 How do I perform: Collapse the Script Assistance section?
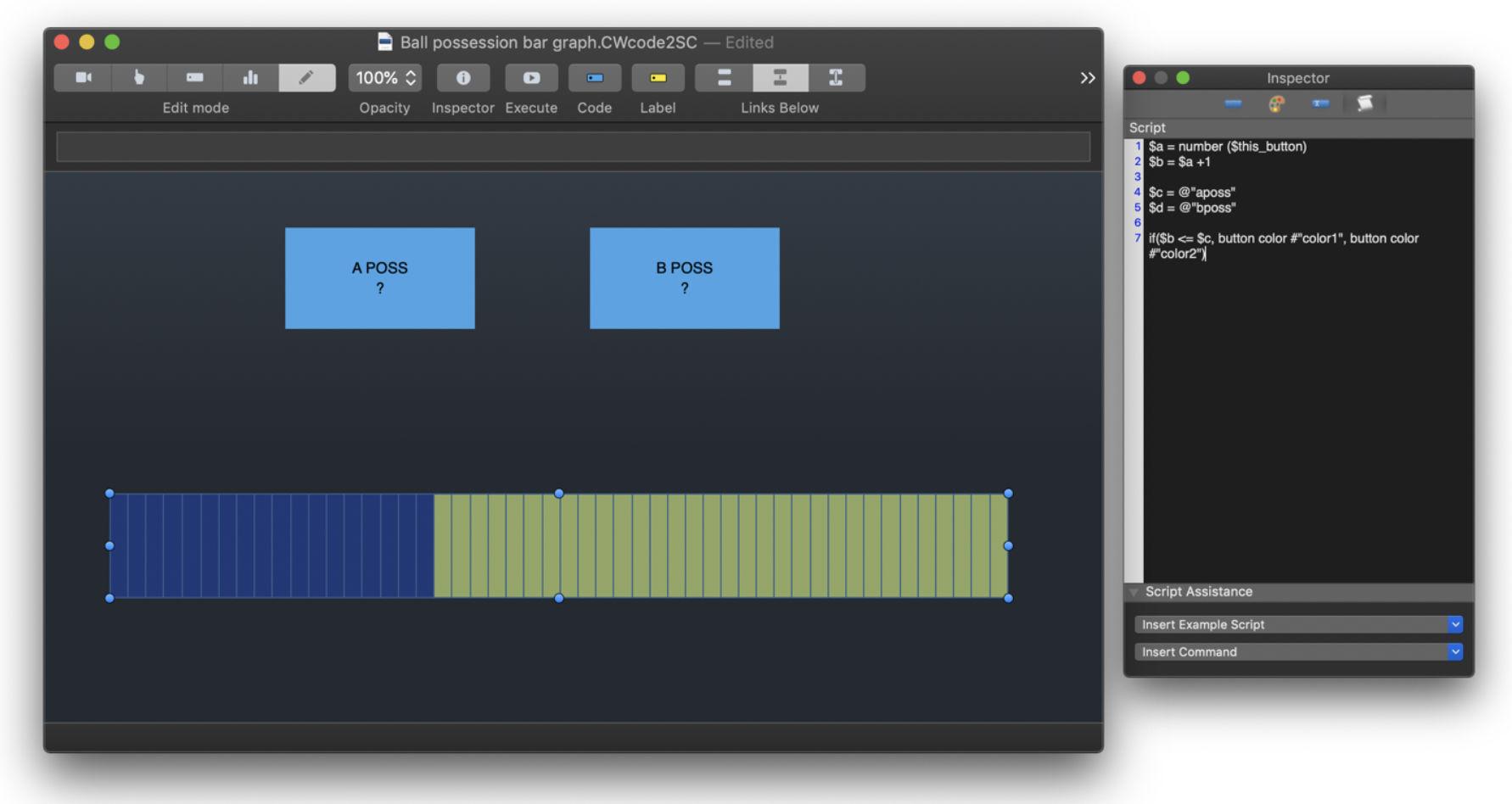1134,592
